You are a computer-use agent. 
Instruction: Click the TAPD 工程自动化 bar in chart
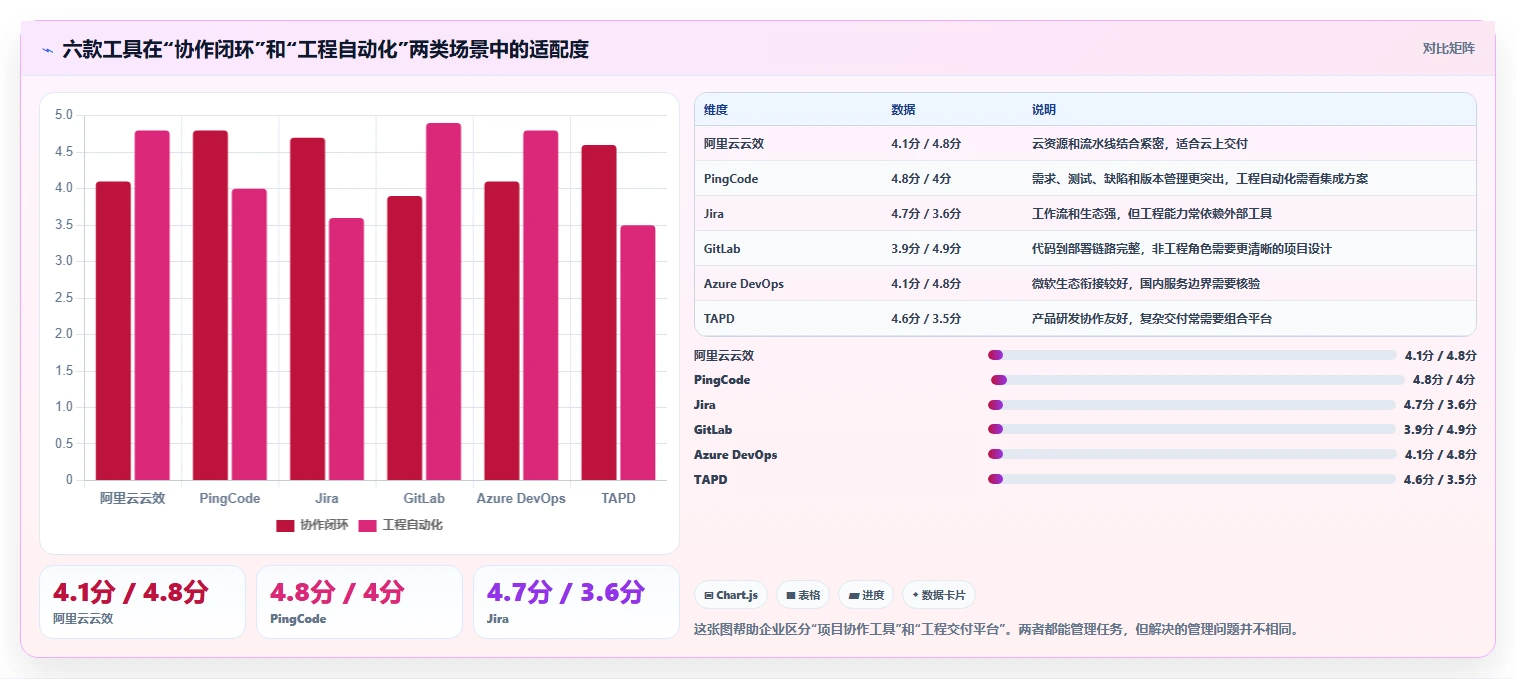tap(638, 352)
